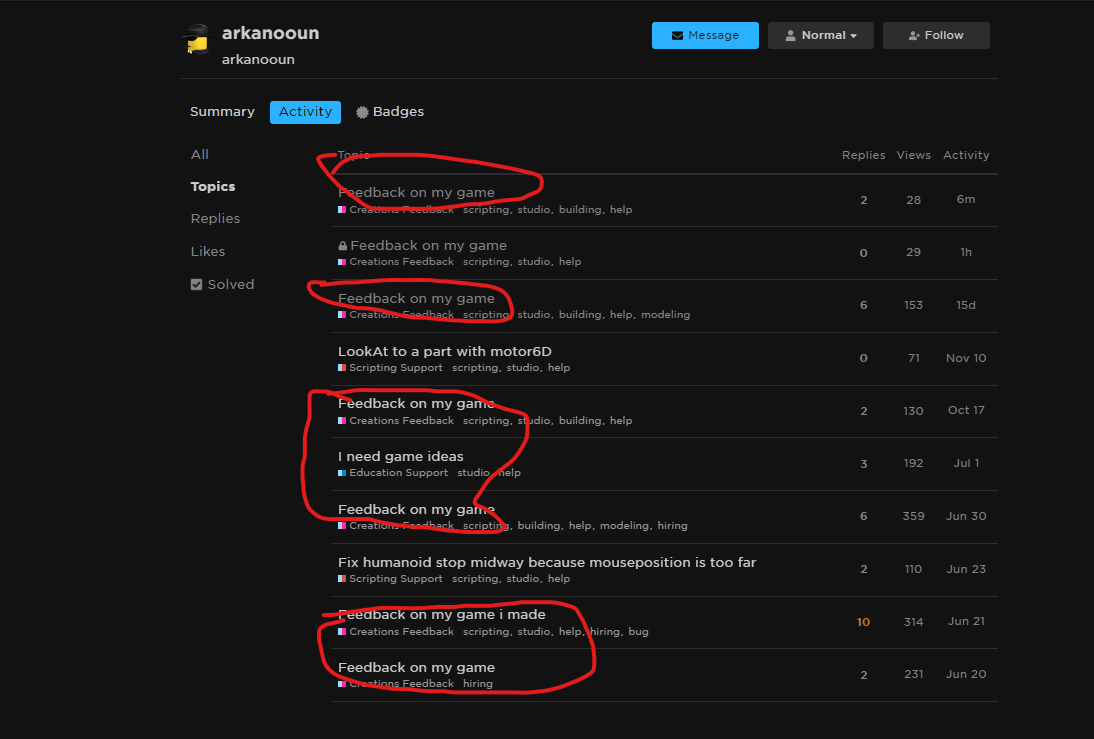Click the checkmark icon next to Solved
The width and height of the screenshot is (1094, 739).
tap(196, 284)
